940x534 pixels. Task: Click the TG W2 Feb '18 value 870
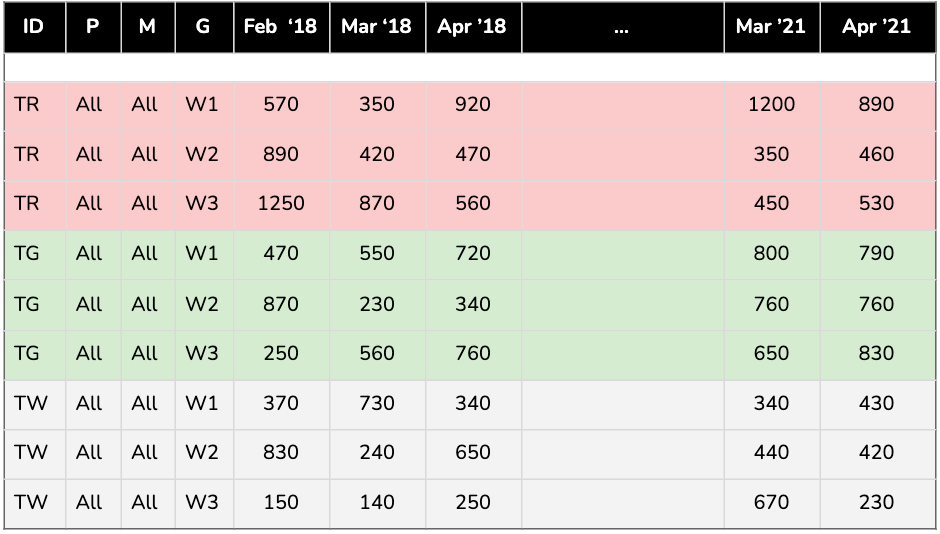click(280, 304)
